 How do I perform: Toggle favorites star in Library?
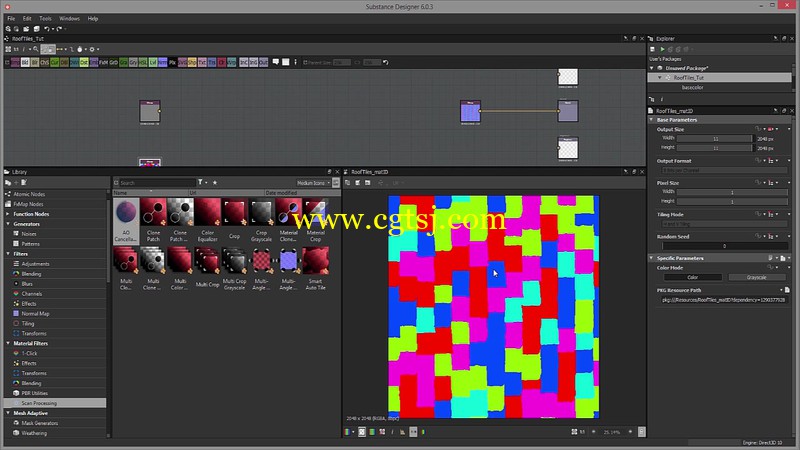pyautogui.click(x=215, y=183)
